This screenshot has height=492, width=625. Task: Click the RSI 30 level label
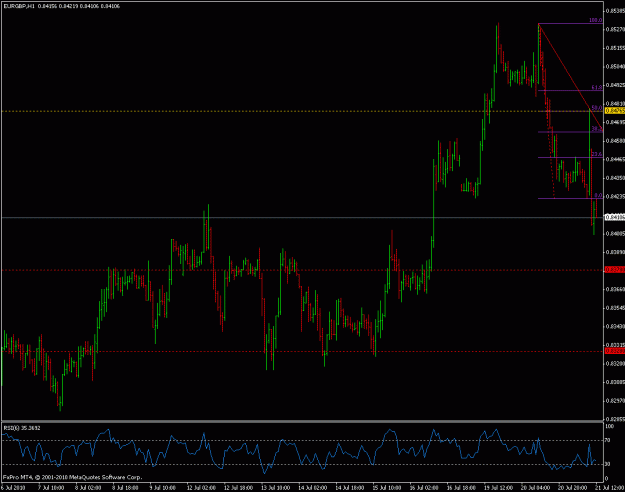607,464
